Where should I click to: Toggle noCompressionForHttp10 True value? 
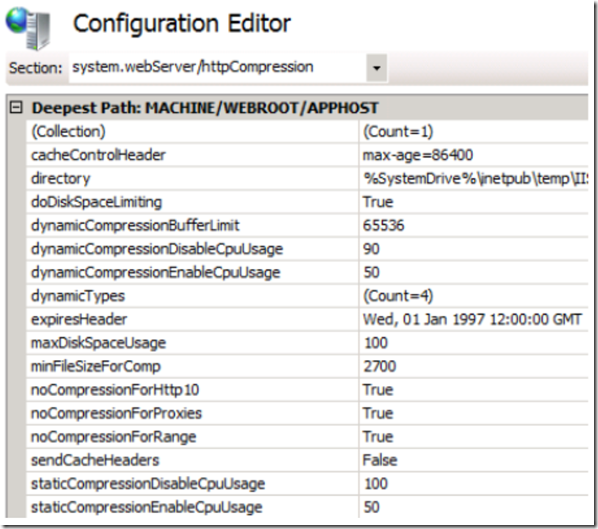coord(378,390)
